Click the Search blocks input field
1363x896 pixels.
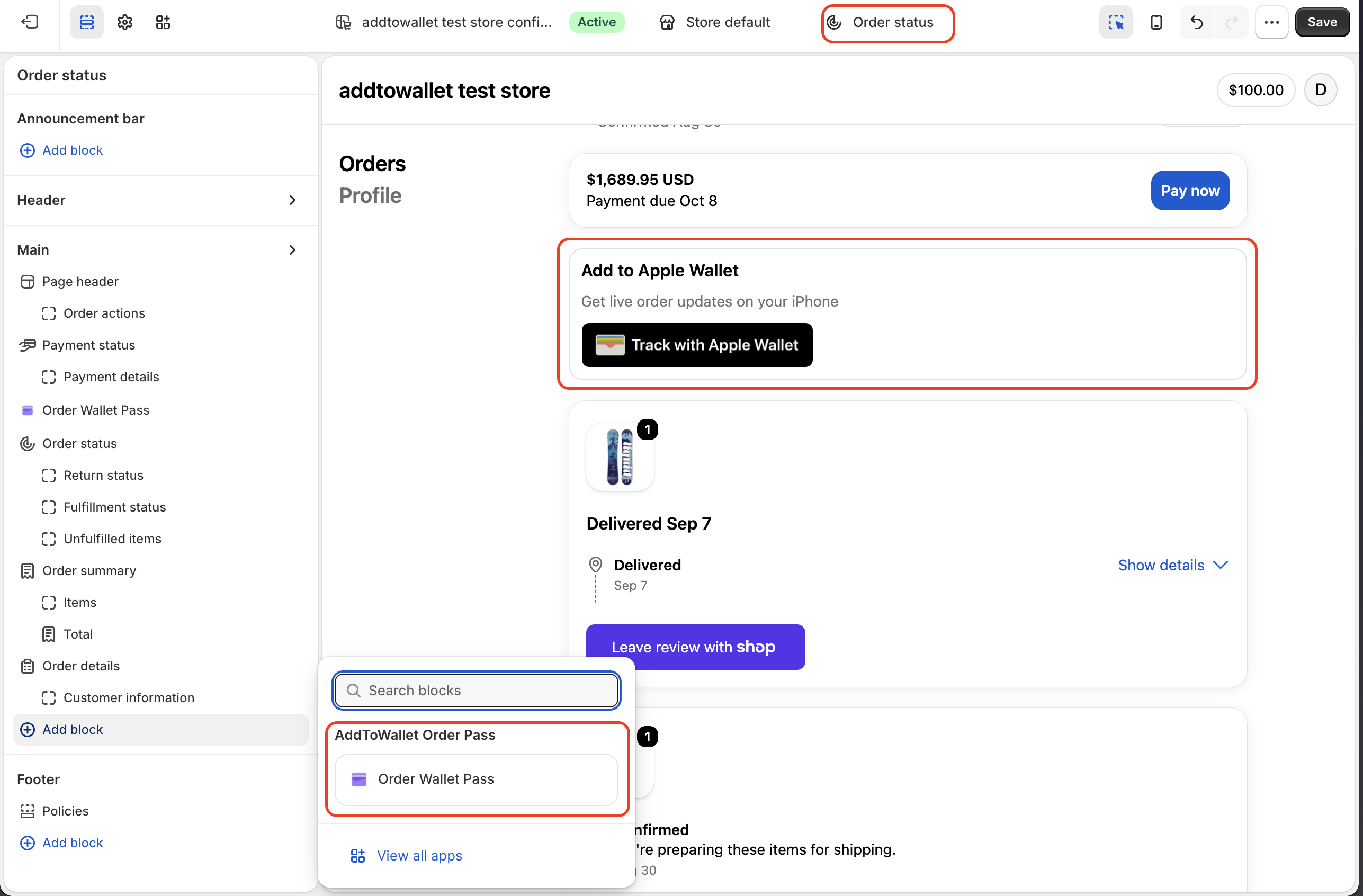point(477,691)
